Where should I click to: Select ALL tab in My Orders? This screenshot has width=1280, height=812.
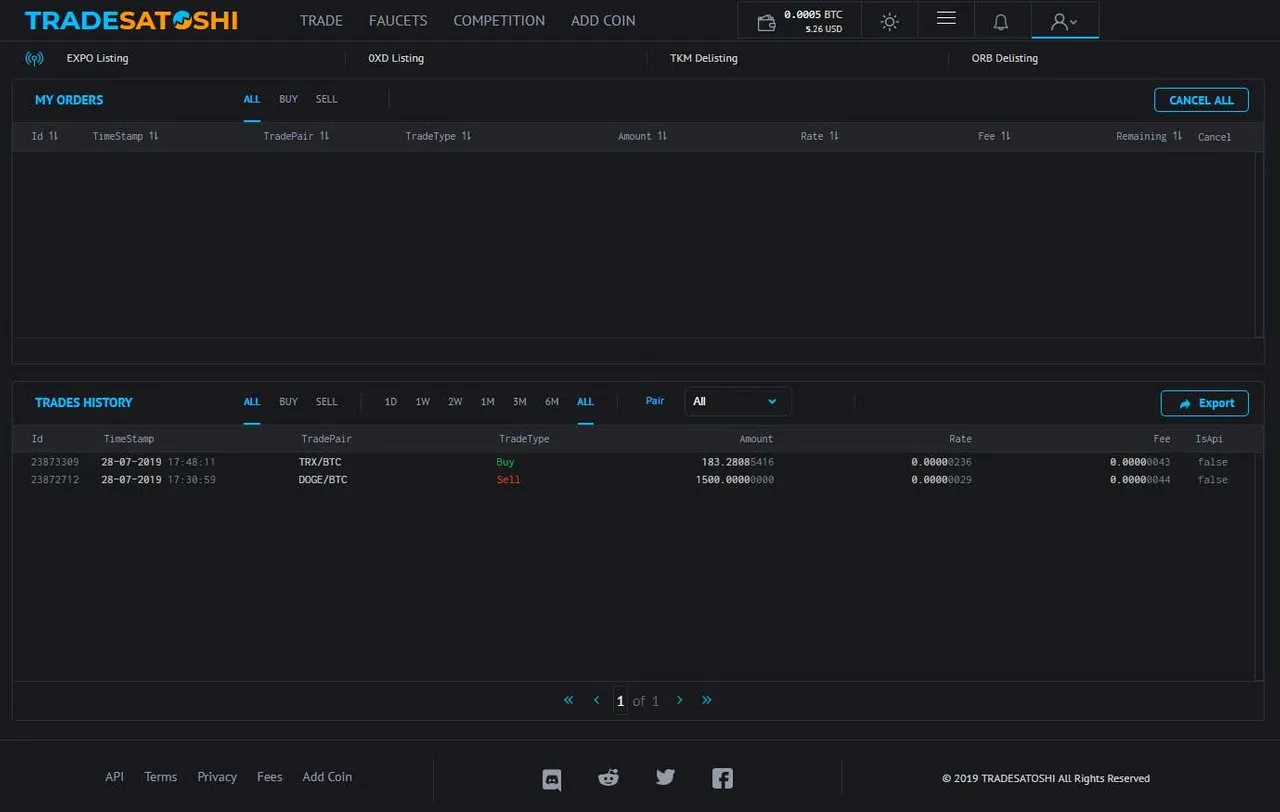pos(252,99)
